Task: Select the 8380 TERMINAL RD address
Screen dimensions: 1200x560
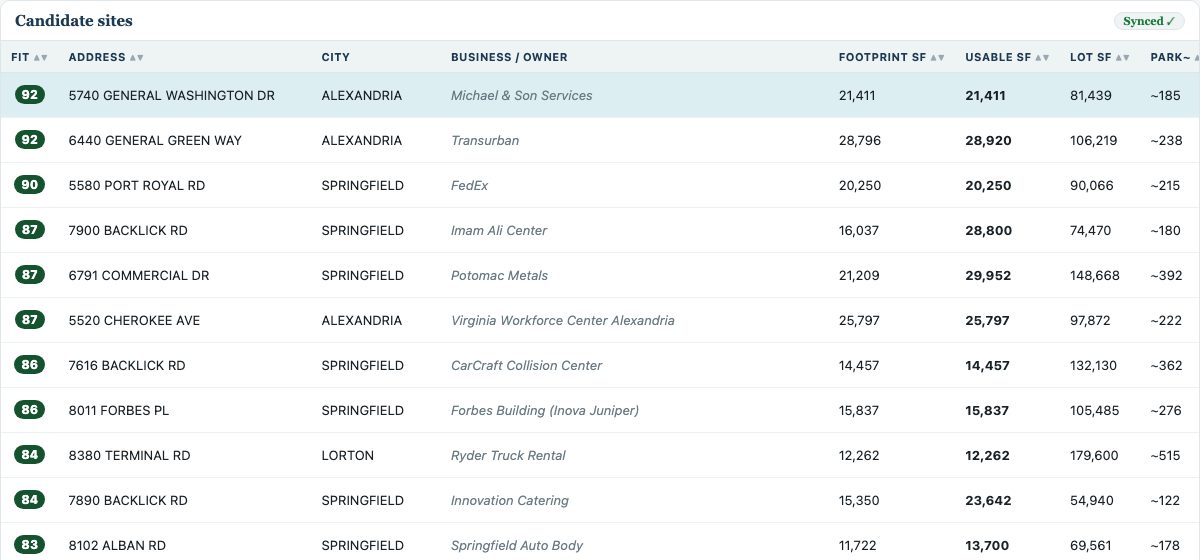Action: pos(129,456)
